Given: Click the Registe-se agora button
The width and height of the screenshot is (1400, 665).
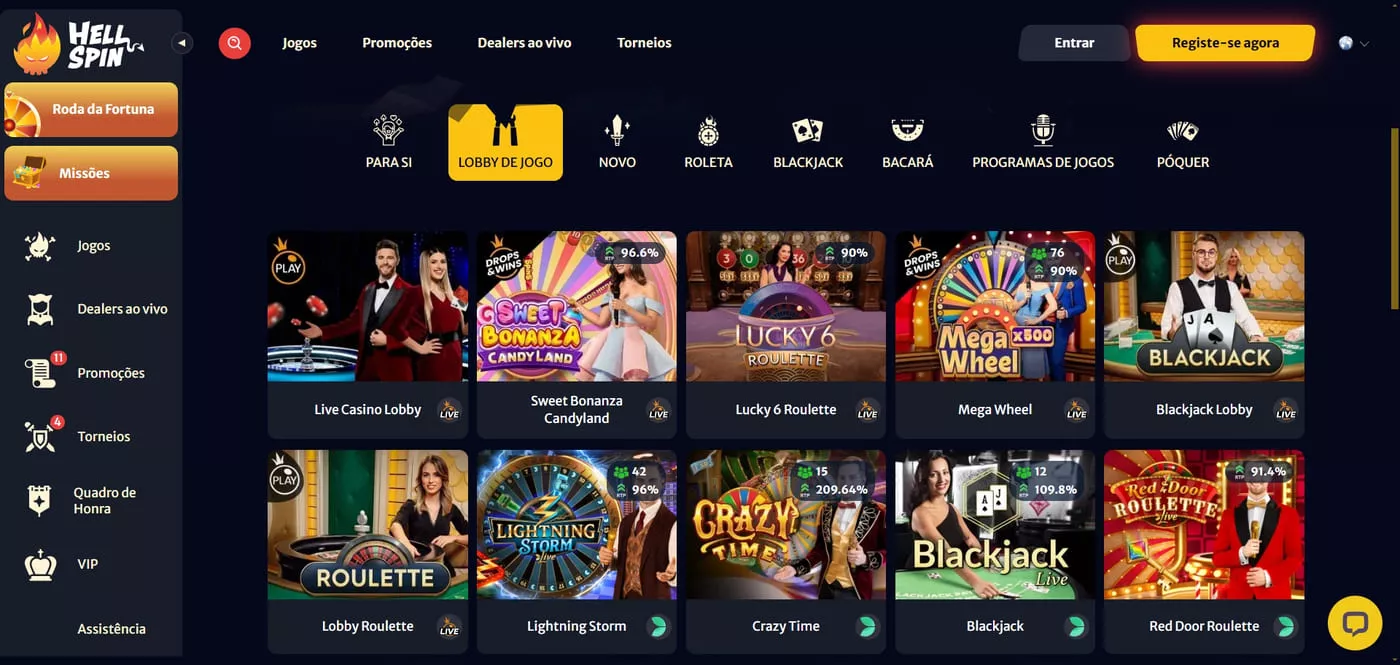Looking at the screenshot, I should point(1225,43).
